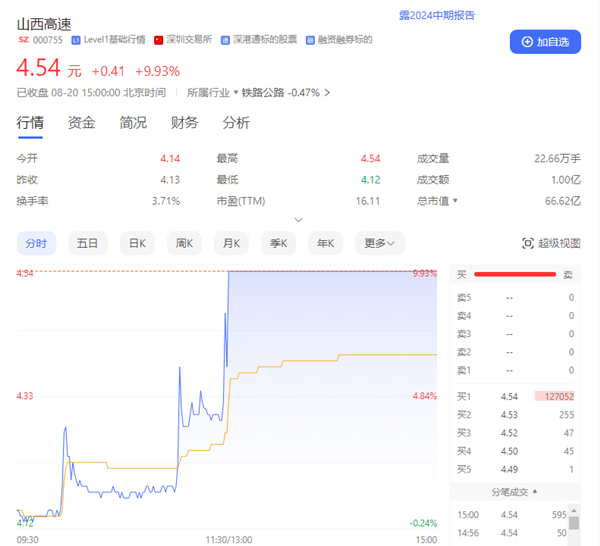Viewport: 600px width, 546px height.
Task: Click the SZ market badge beside 000755
Action: (x=23, y=39)
